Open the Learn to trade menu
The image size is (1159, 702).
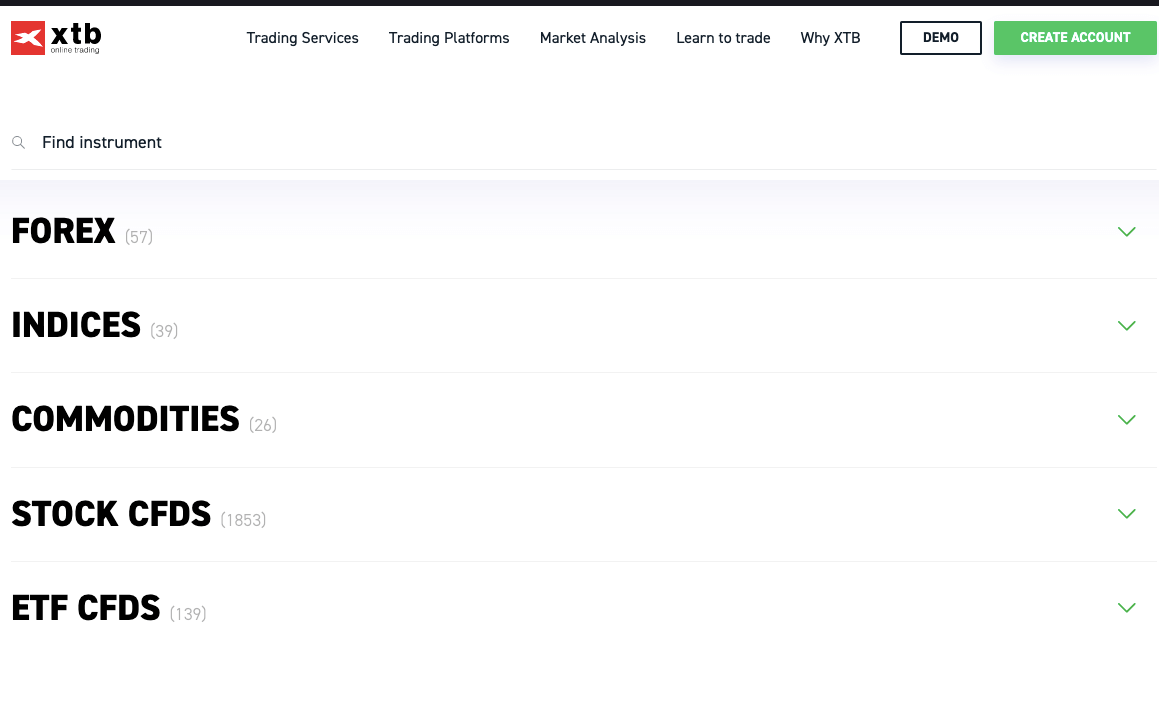[x=723, y=38]
